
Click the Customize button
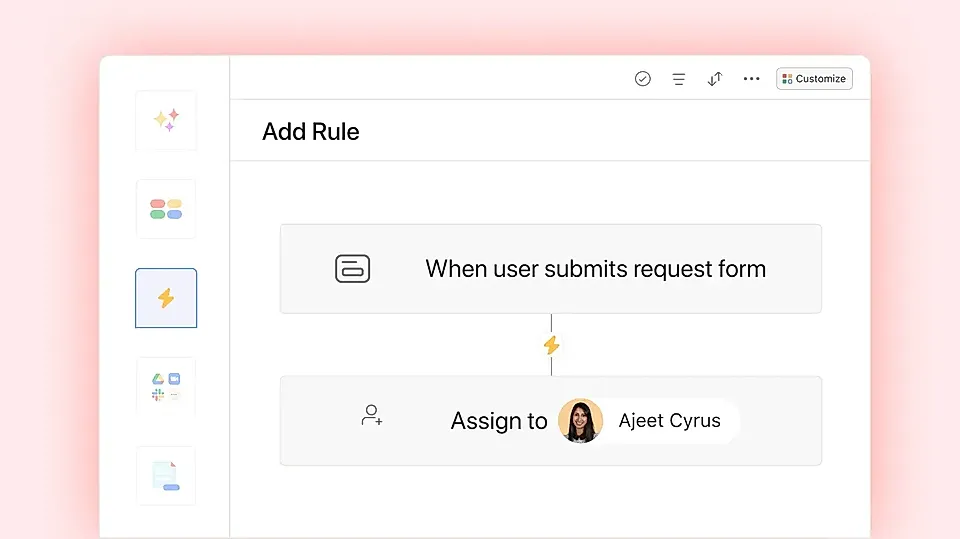tap(814, 78)
